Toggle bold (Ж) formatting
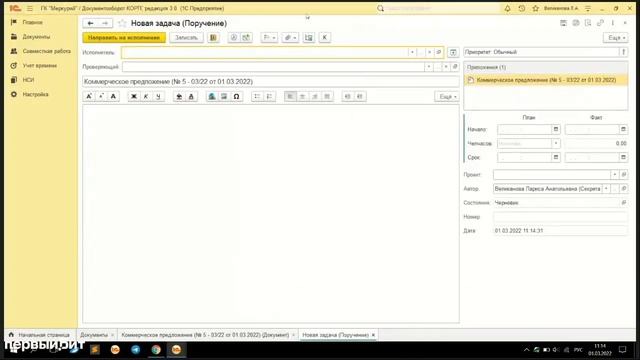The image size is (640, 360). [x=133, y=96]
